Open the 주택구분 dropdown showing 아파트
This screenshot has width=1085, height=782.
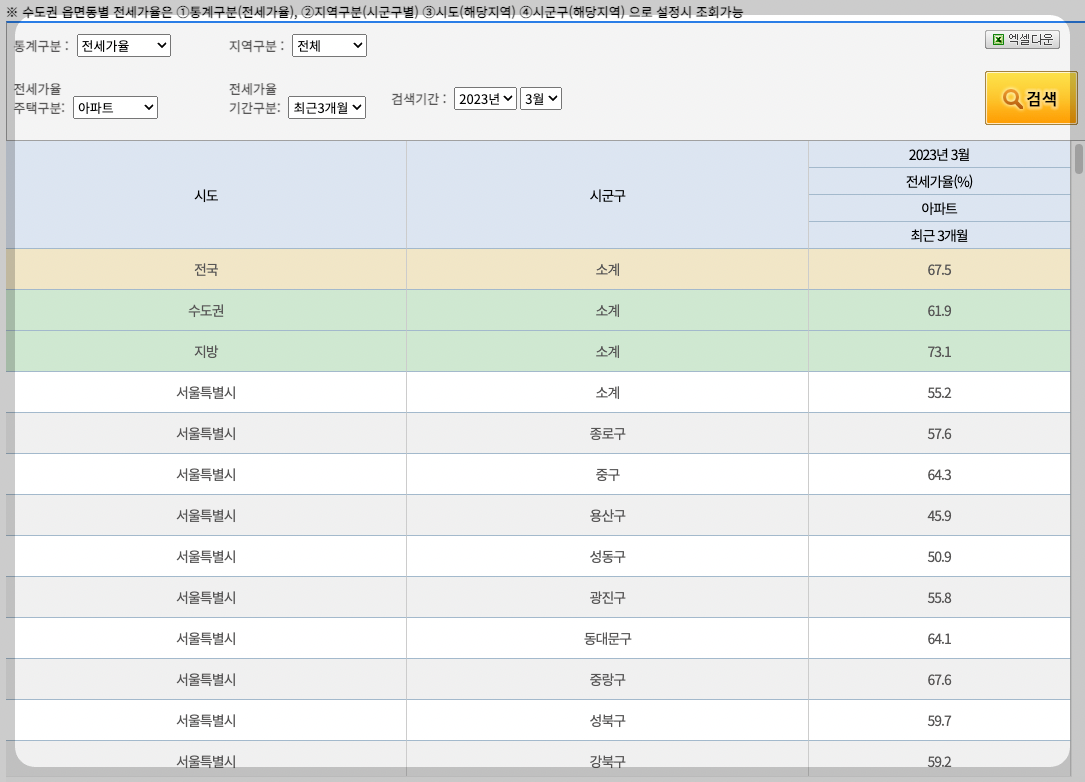115,107
